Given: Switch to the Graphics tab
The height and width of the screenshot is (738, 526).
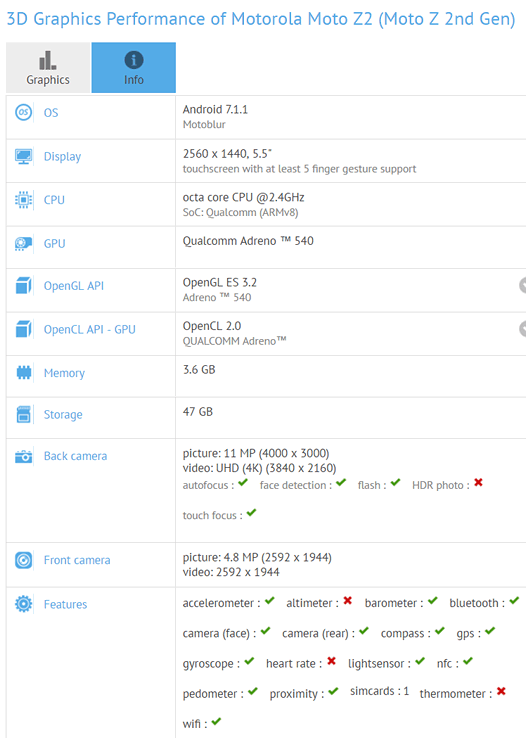Looking at the screenshot, I should [48, 68].
